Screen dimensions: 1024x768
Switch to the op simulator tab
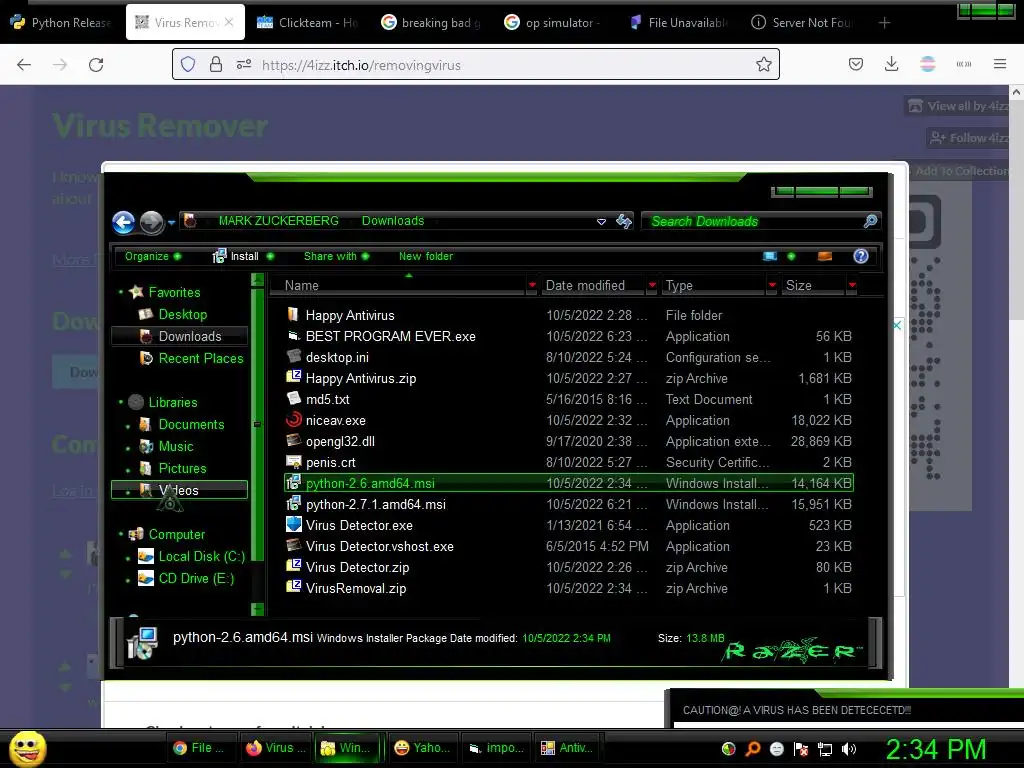(x=553, y=23)
